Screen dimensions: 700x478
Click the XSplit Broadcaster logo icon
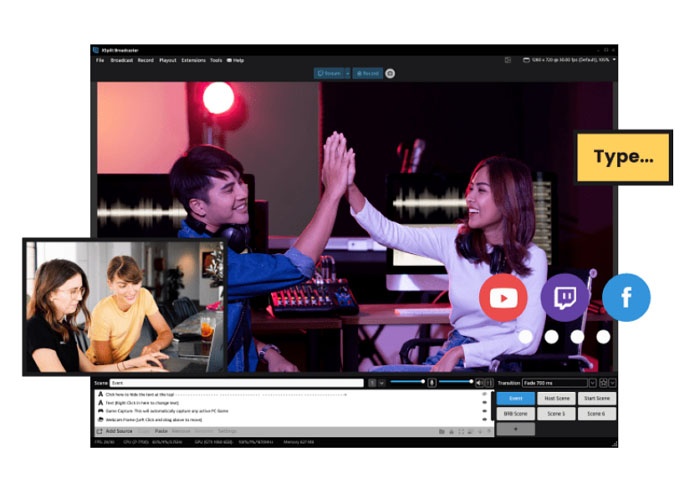click(96, 50)
